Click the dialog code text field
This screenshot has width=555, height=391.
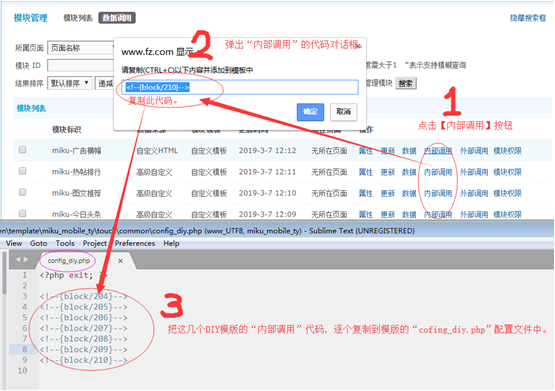(240, 87)
